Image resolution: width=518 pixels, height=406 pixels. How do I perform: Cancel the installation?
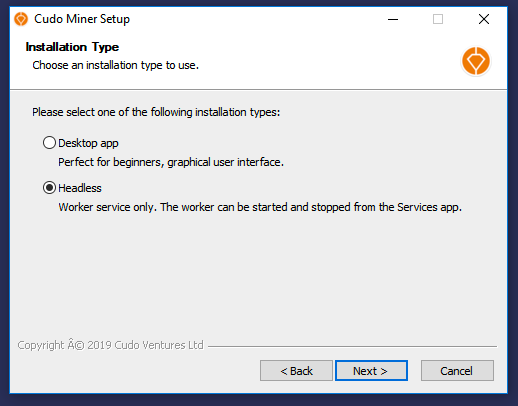[457, 370]
